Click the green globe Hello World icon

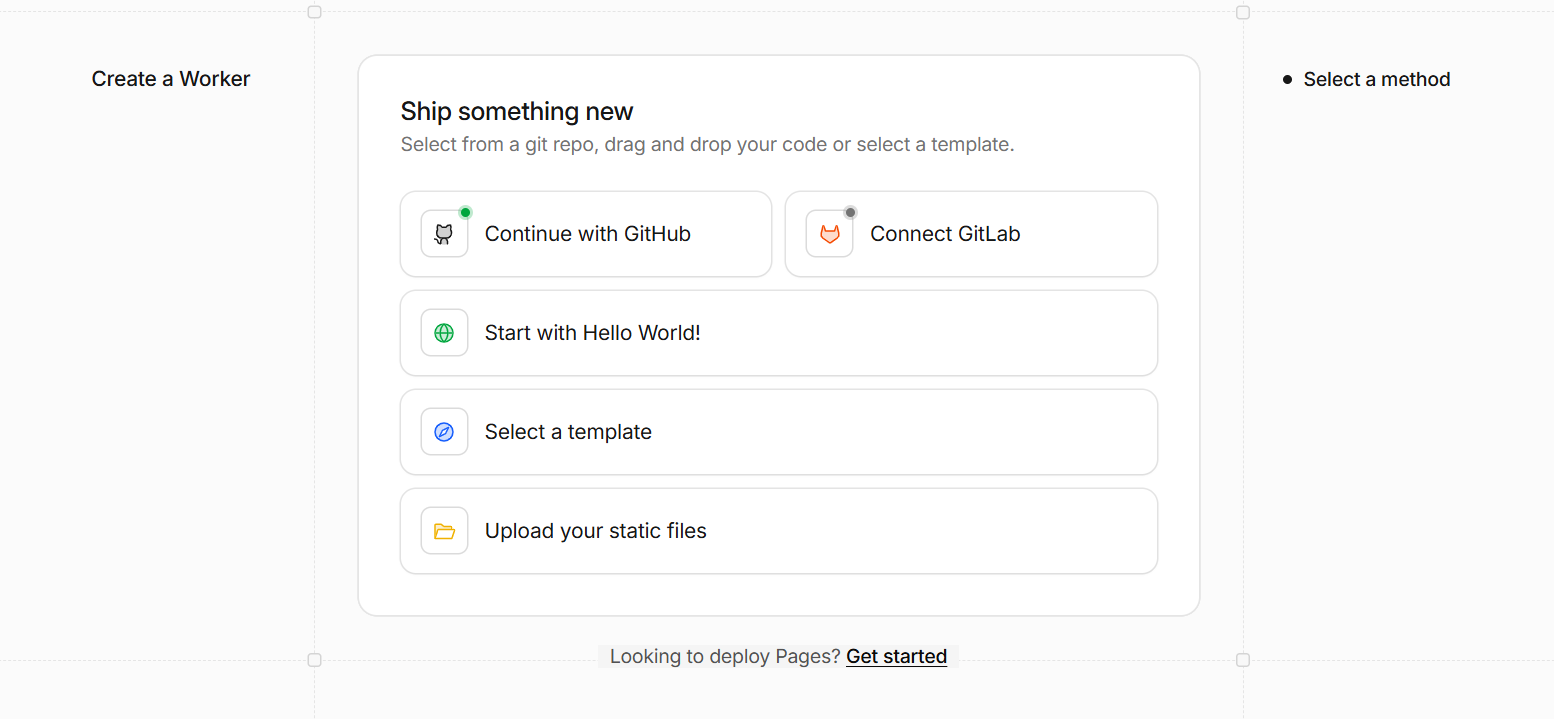[x=444, y=333]
